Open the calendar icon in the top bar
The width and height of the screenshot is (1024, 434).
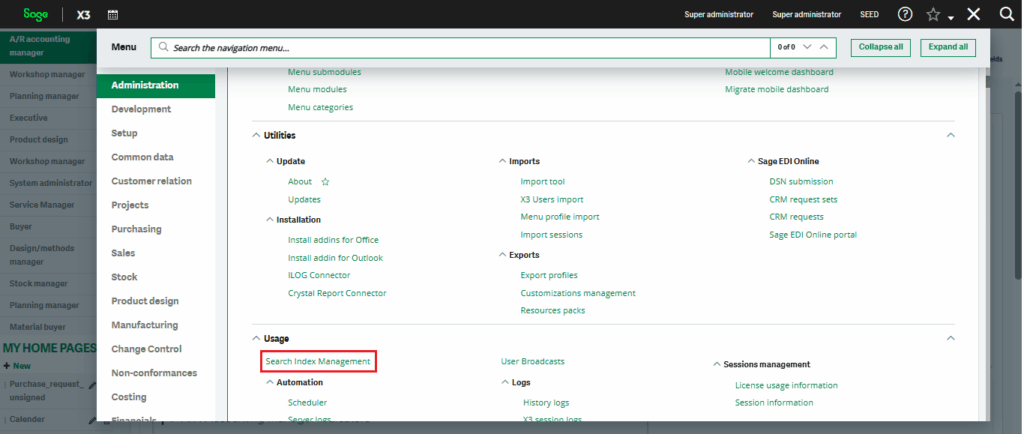(113, 14)
